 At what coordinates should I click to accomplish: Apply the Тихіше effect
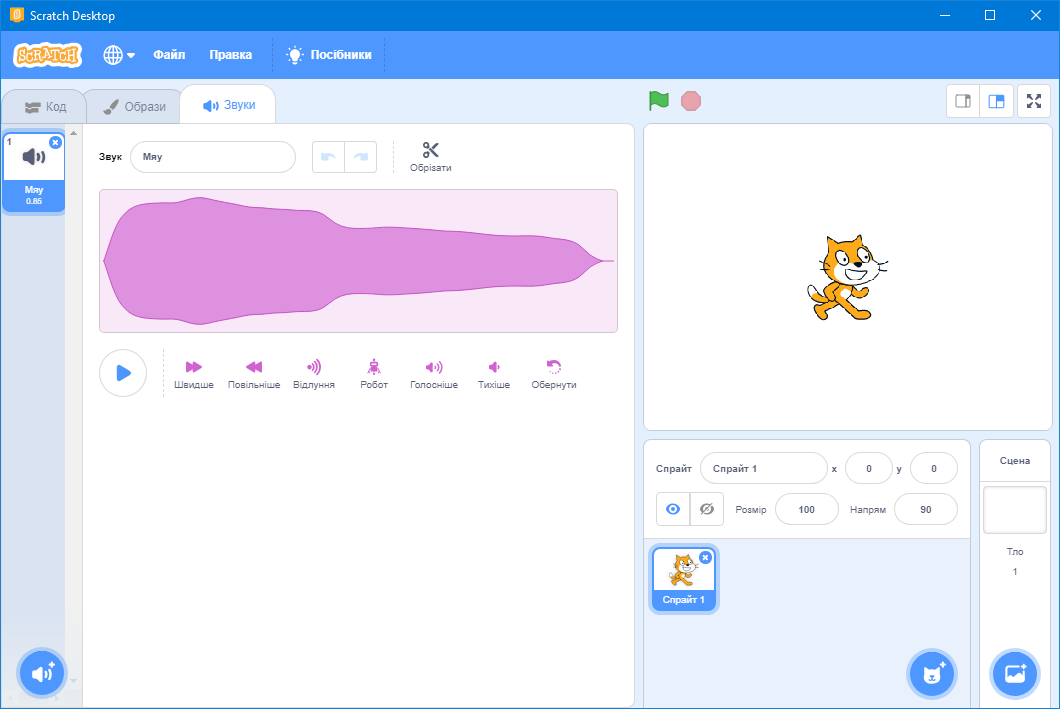click(495, 372)
